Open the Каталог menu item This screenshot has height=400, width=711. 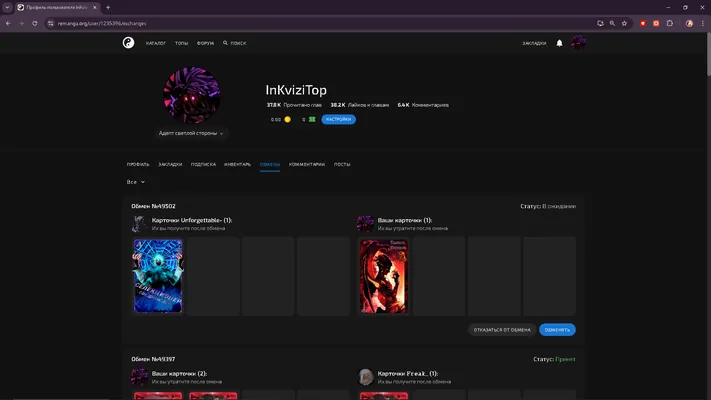(156, 43)
